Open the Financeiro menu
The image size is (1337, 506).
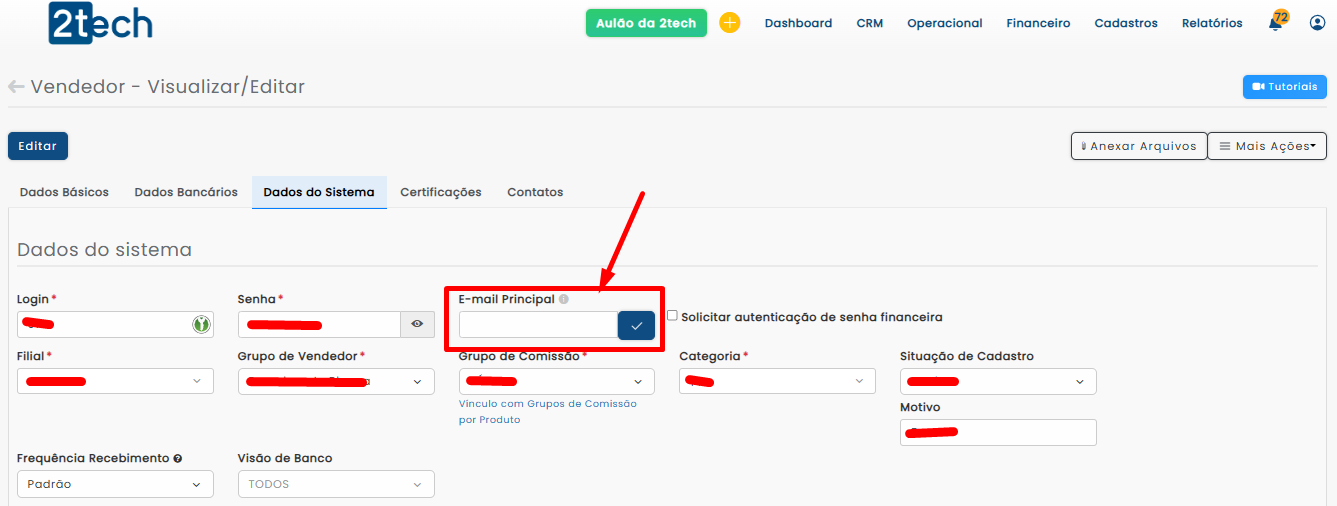tap(1038, 23)
